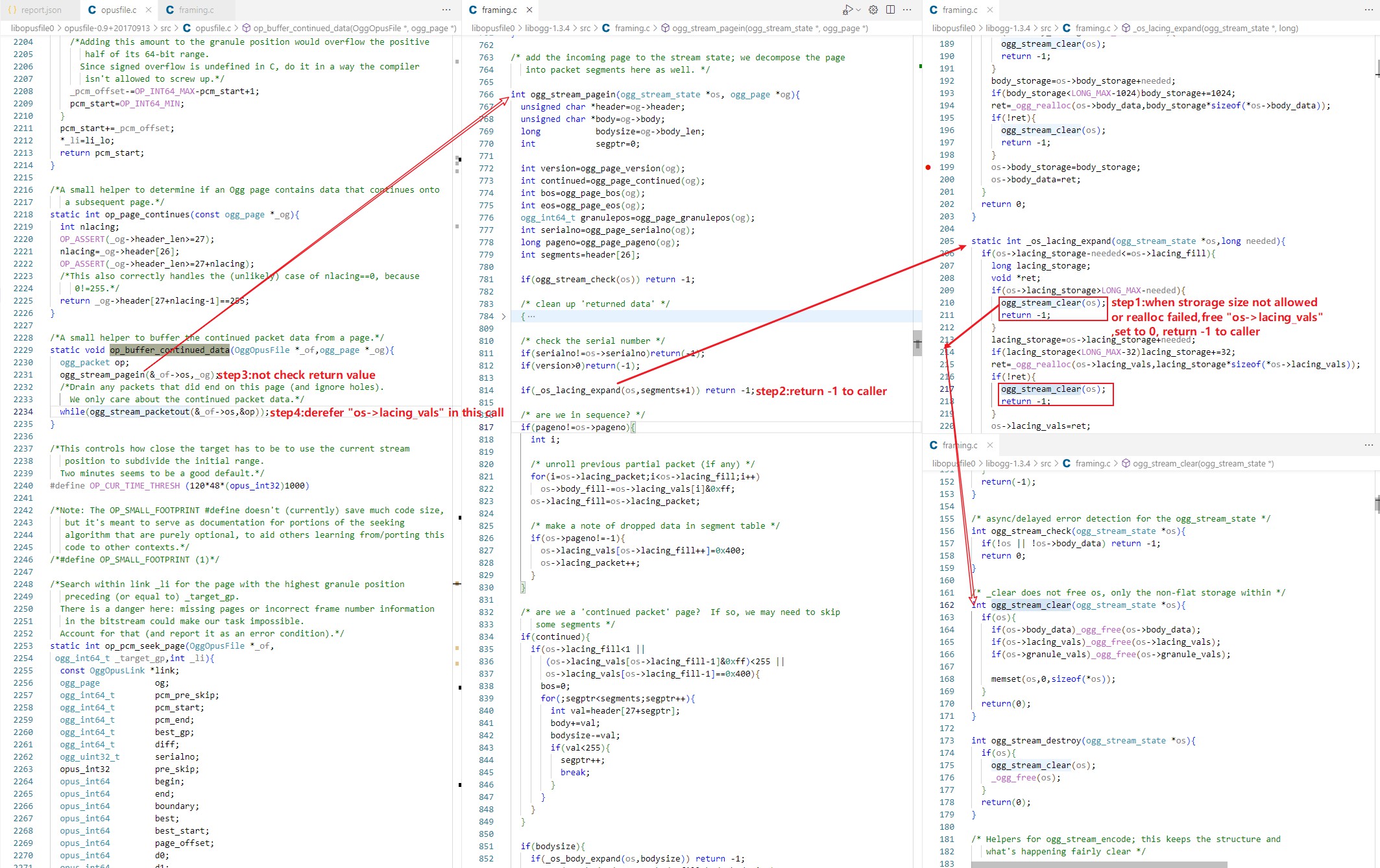The image size is (1380, 868).
Task: Open the '...' menu of the rightmost framing.c group
Action: coord(1369,10)
